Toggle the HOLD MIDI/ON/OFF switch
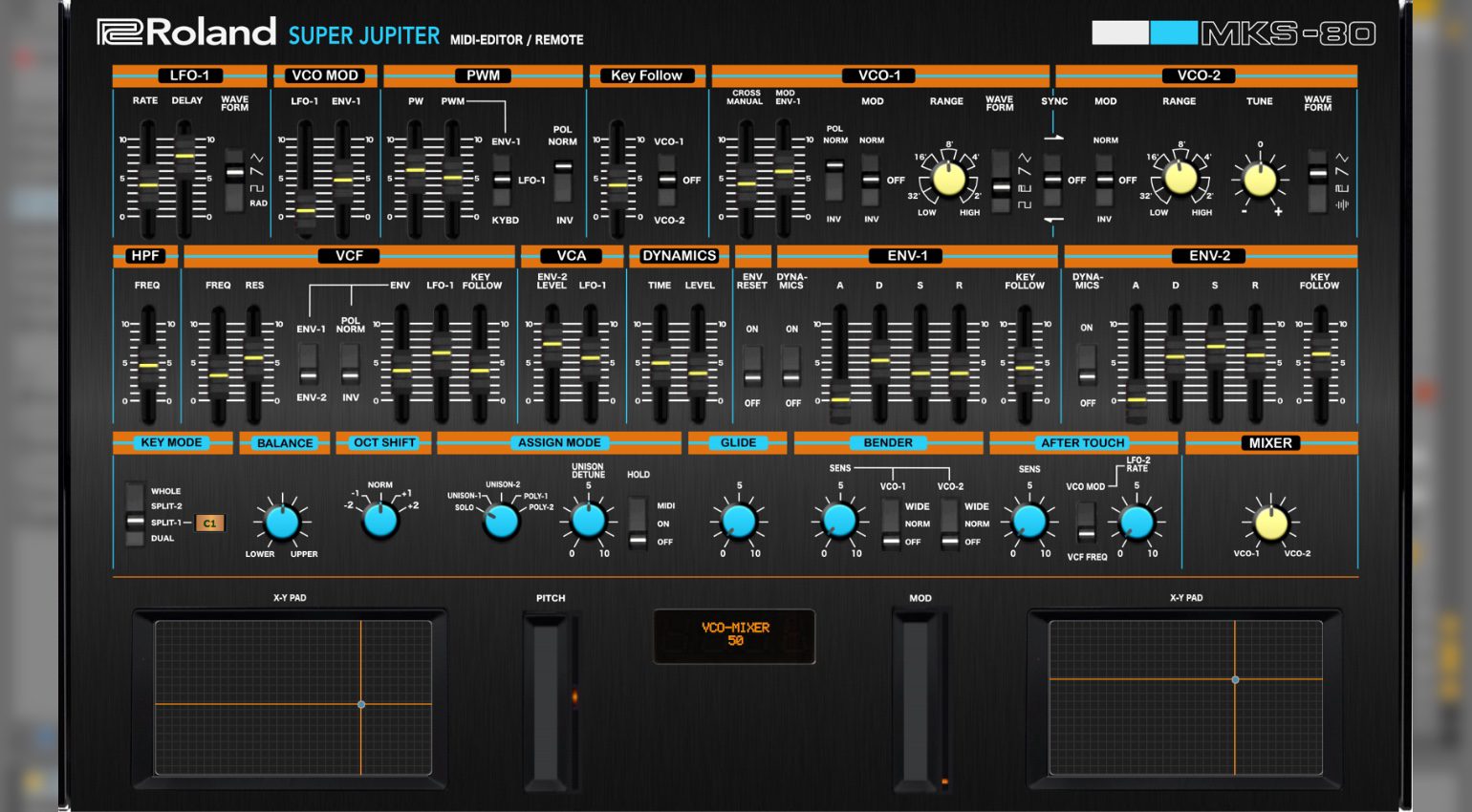This screenshot has height=812, width=1472. pyautogui.click(x=638, y=524)
